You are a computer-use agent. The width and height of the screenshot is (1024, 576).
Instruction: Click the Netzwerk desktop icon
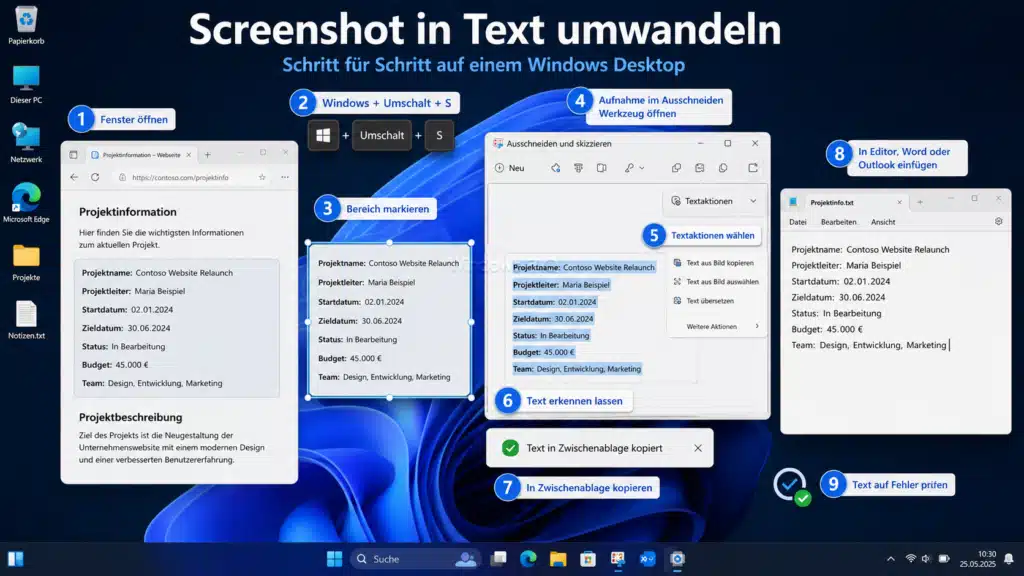26,144
